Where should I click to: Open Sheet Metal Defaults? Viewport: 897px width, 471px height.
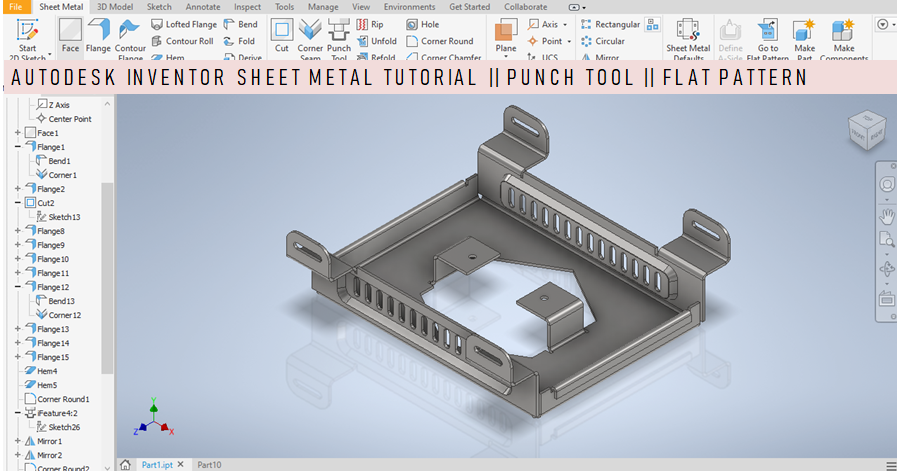click(688, 38)
